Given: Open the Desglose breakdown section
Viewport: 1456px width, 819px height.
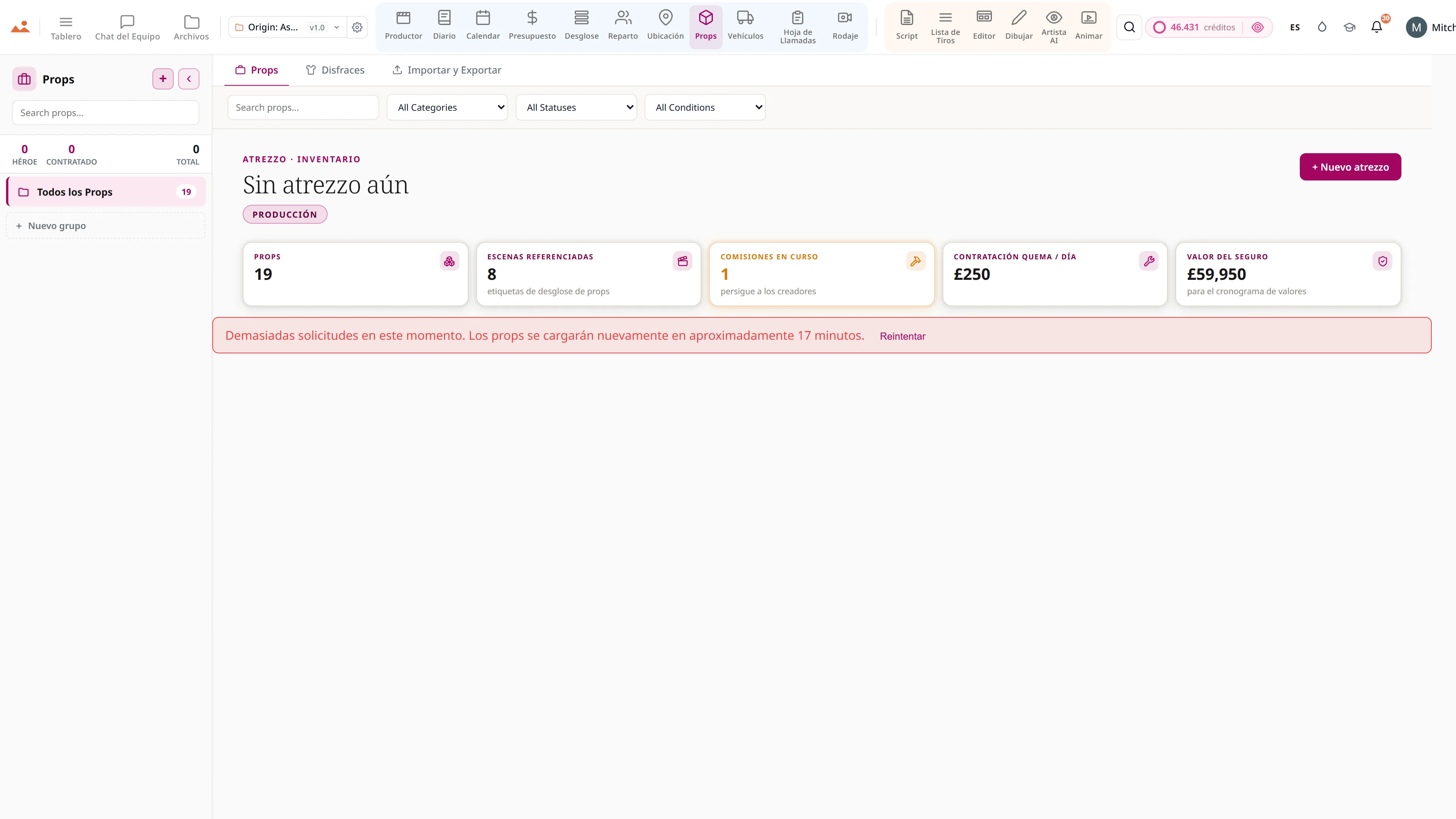Looking at the screenshot, I should tap(581, 27).
